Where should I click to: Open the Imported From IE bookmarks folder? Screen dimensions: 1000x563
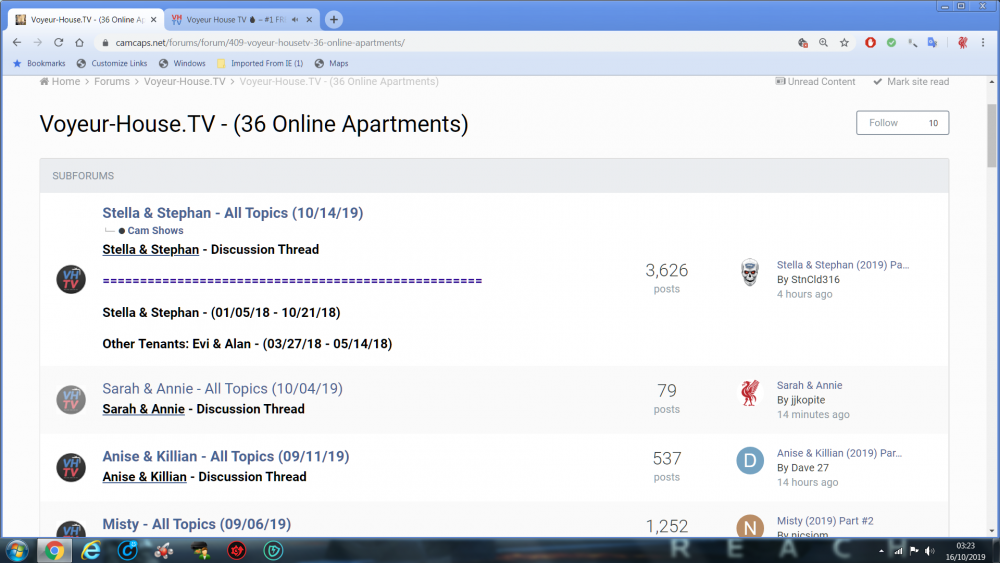tap(260, 63)
